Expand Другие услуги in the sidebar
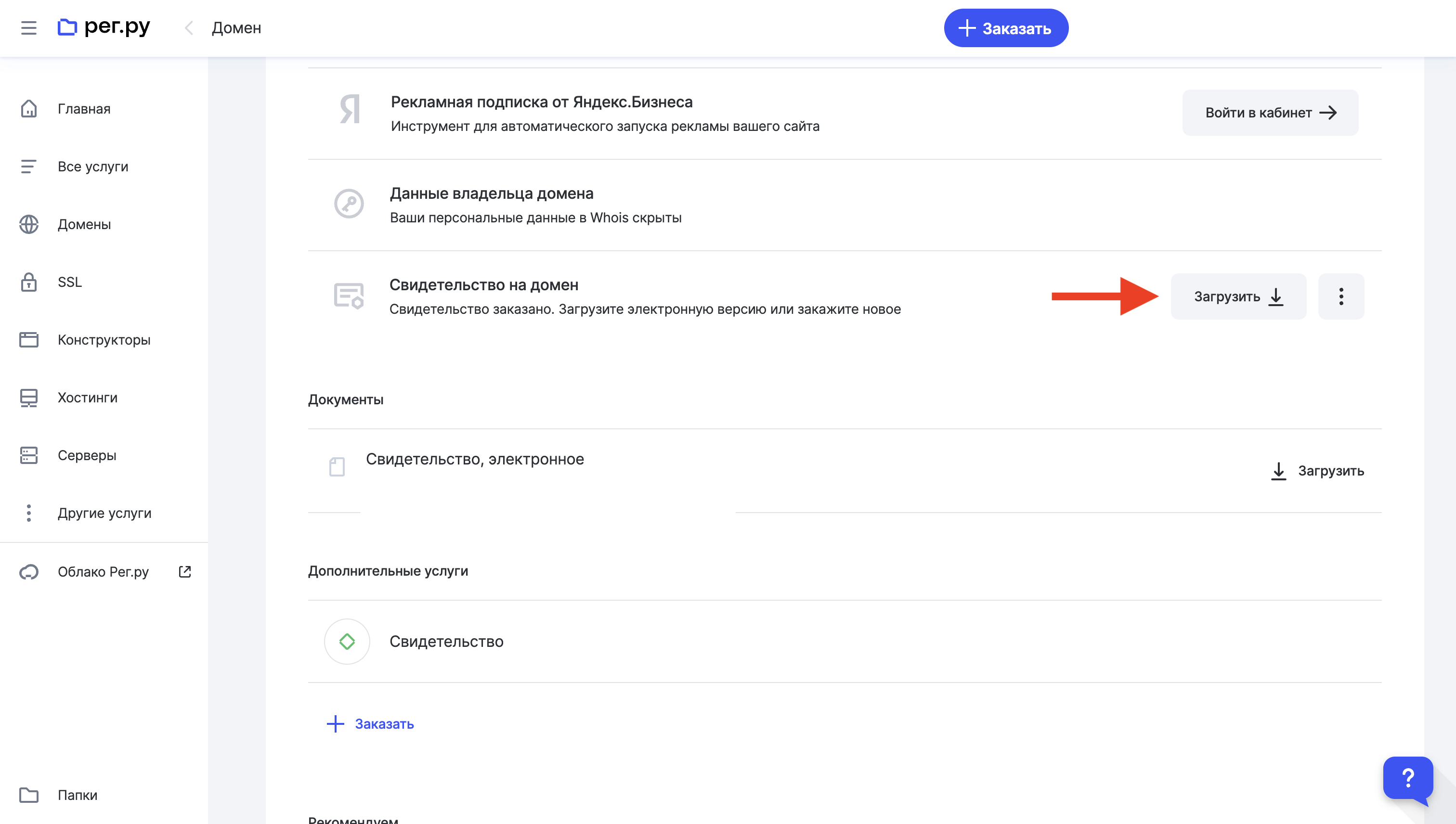 tap(104, 513)
